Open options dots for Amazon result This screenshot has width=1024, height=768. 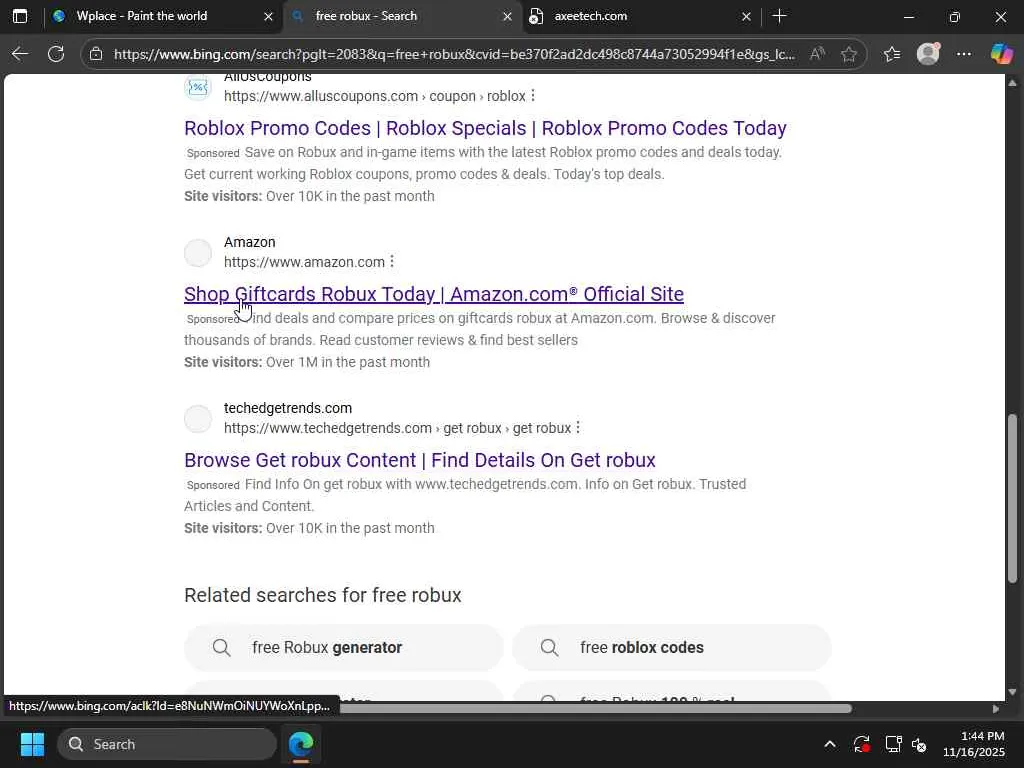pos(392,262)
